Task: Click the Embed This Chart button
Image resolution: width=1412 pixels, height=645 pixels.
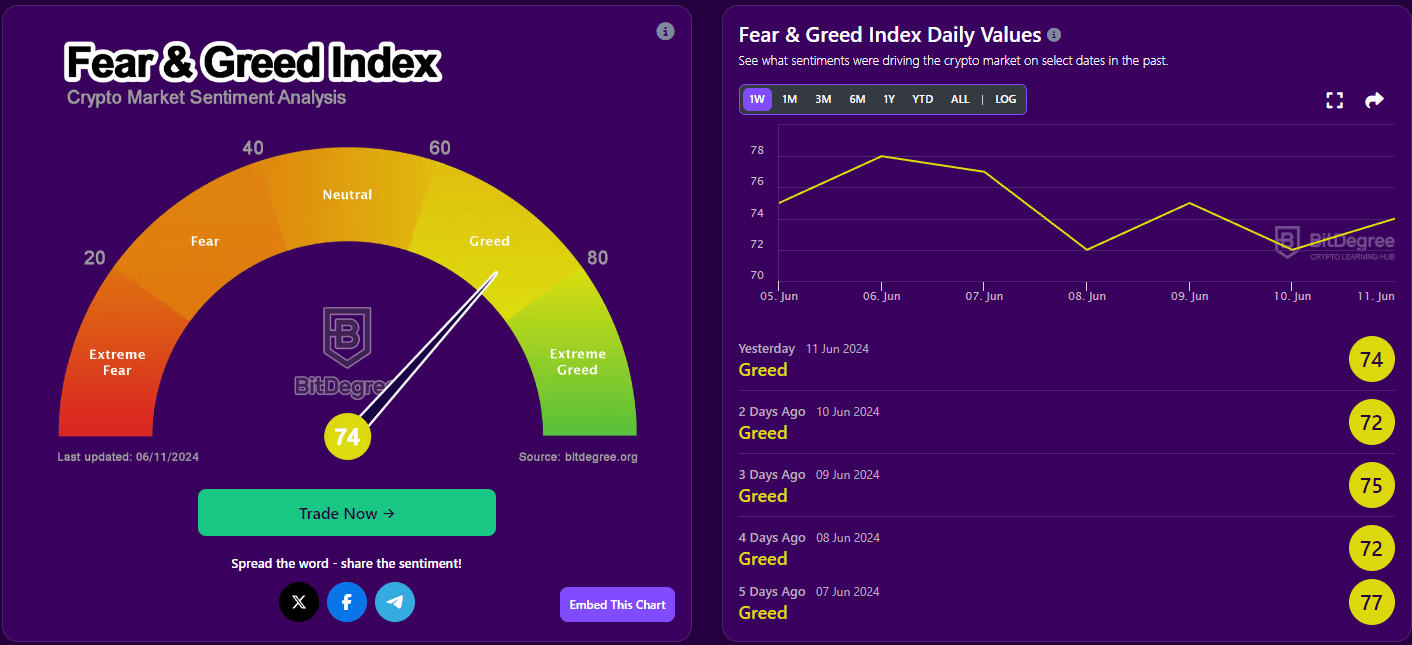Action: click(617, 605)
